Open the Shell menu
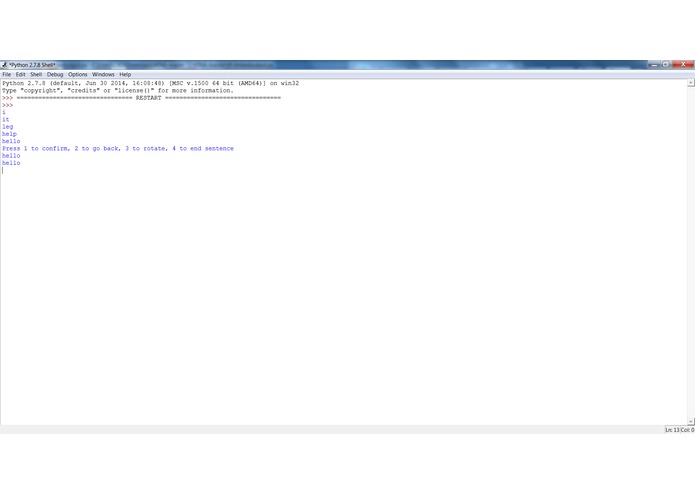This screenshot has height=494, width=695. [x=36, y=74]
